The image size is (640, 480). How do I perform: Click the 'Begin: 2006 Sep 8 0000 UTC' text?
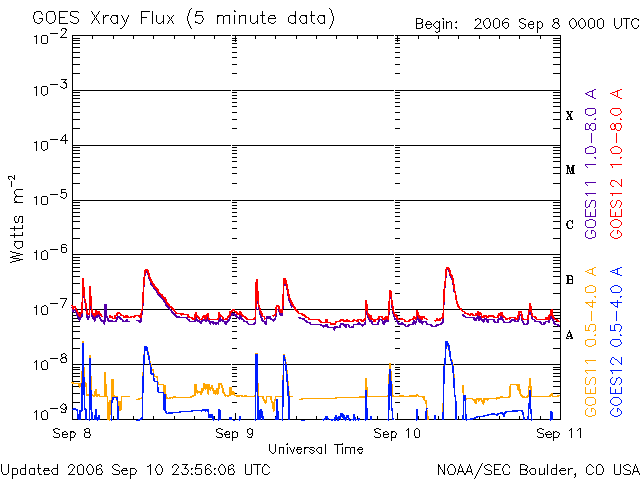coord(526,23)
